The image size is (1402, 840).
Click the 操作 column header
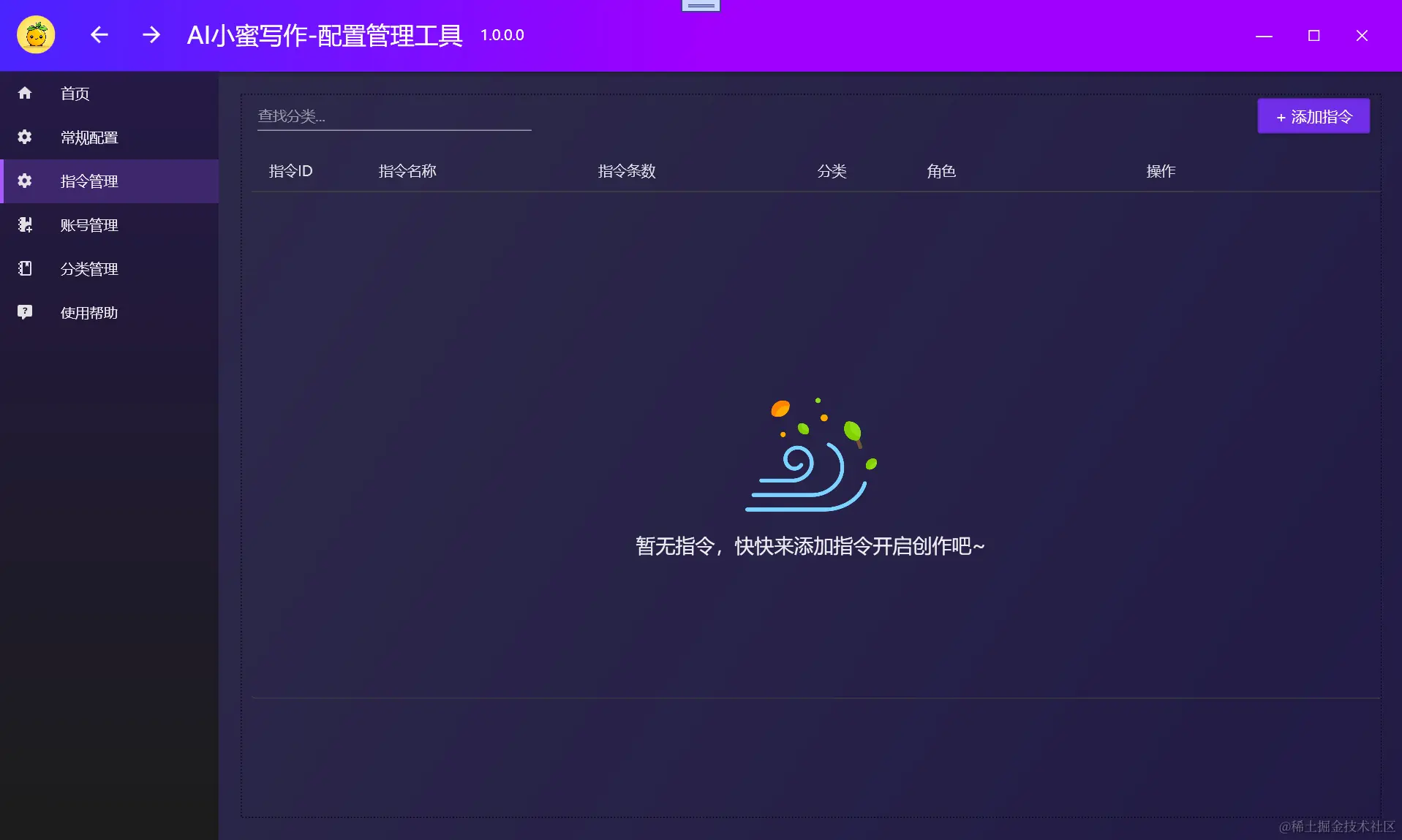[1161, 171]
